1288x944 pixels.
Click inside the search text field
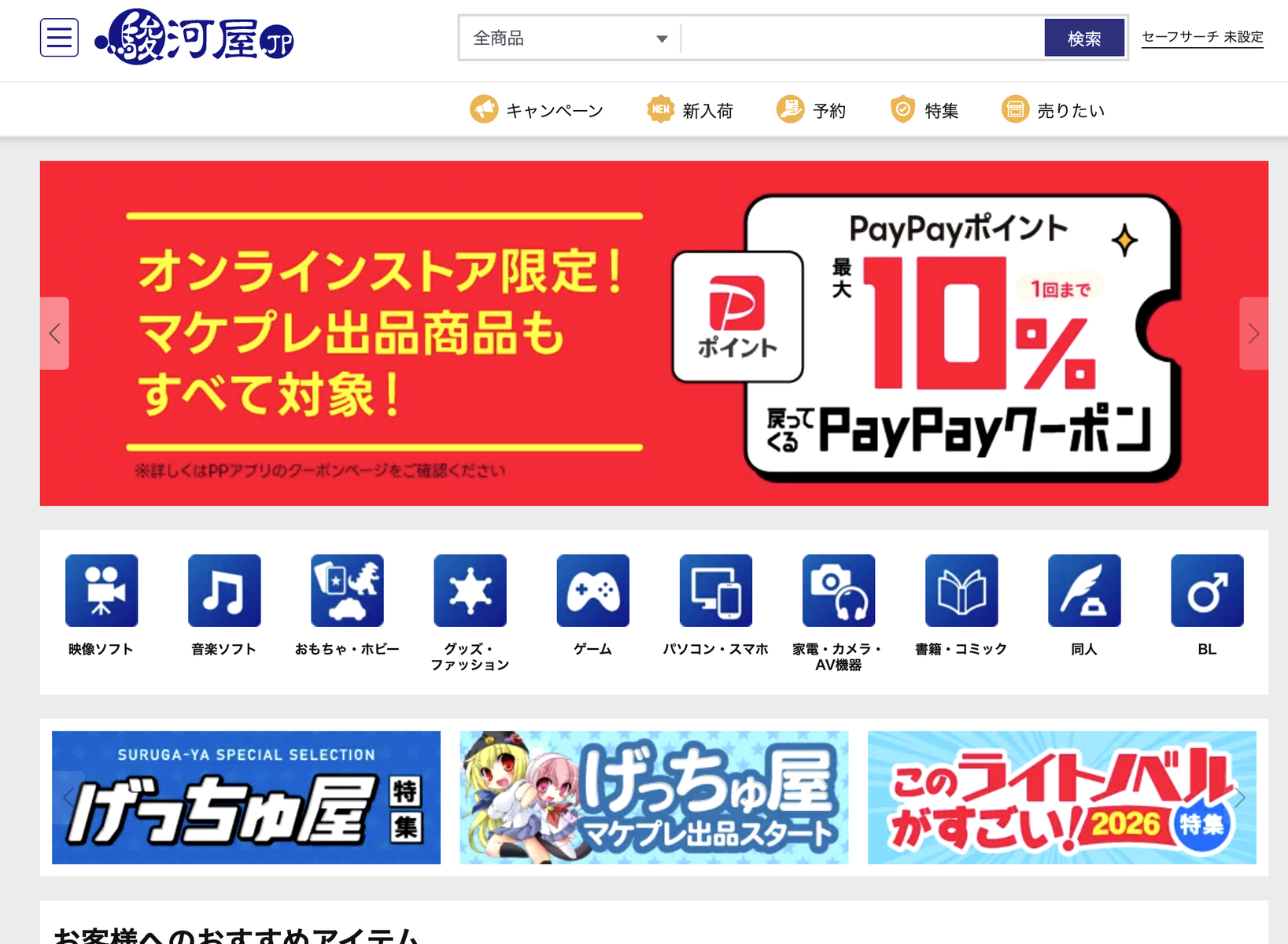tap(862, 38)
